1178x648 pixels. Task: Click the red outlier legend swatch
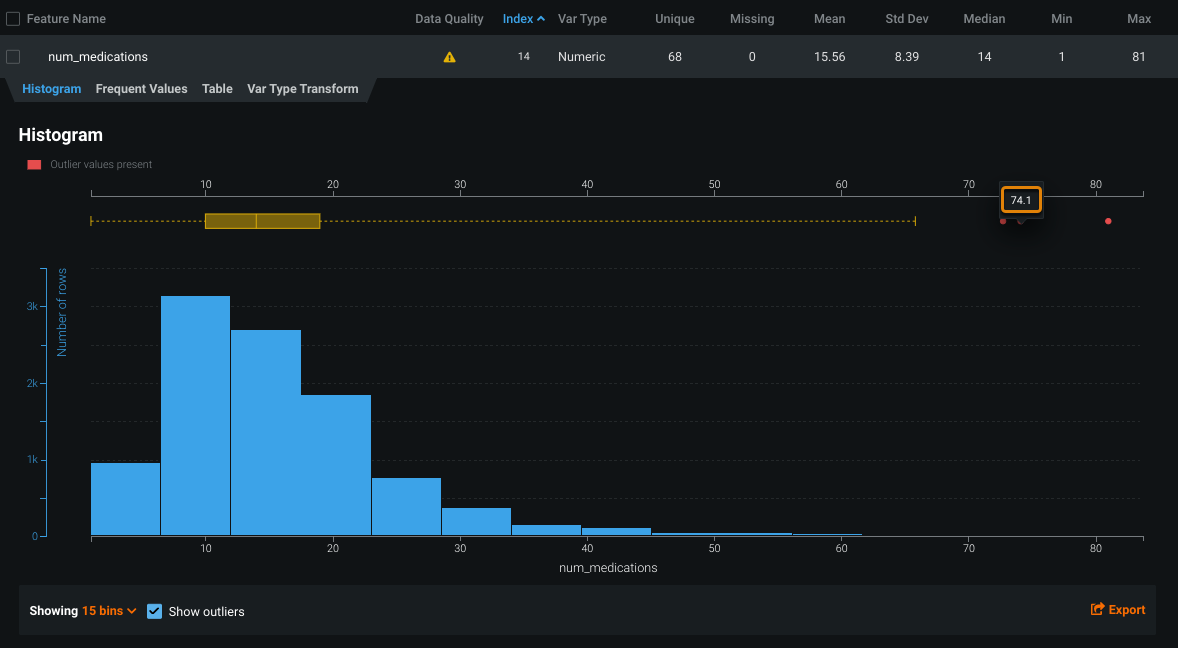(x=34, y=165)
